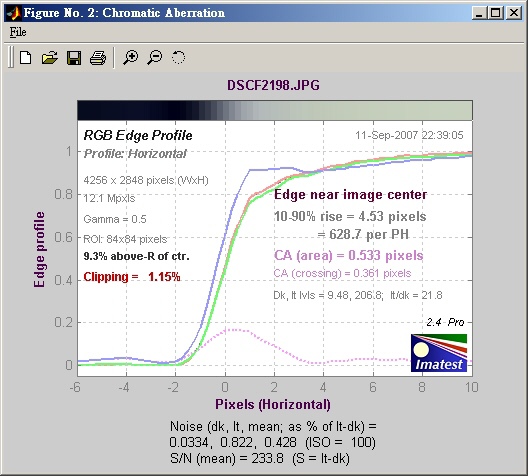Maximize the Chromatic Aberration figure window
The image size is (528, 476).
click(x=496, y=13)
